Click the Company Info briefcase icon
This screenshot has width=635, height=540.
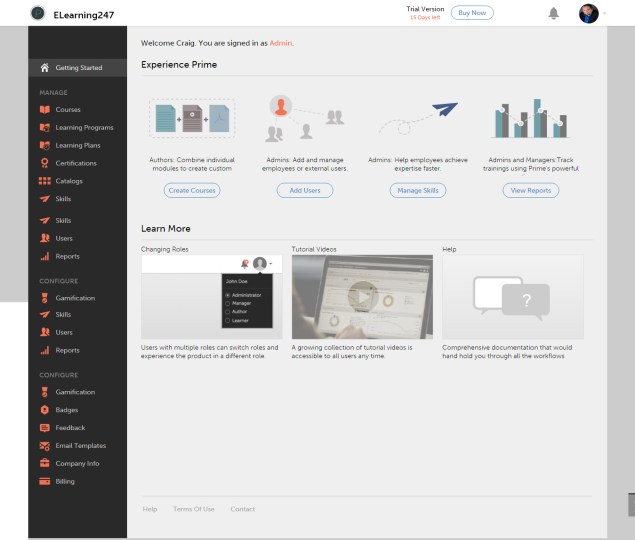point(44,464)
